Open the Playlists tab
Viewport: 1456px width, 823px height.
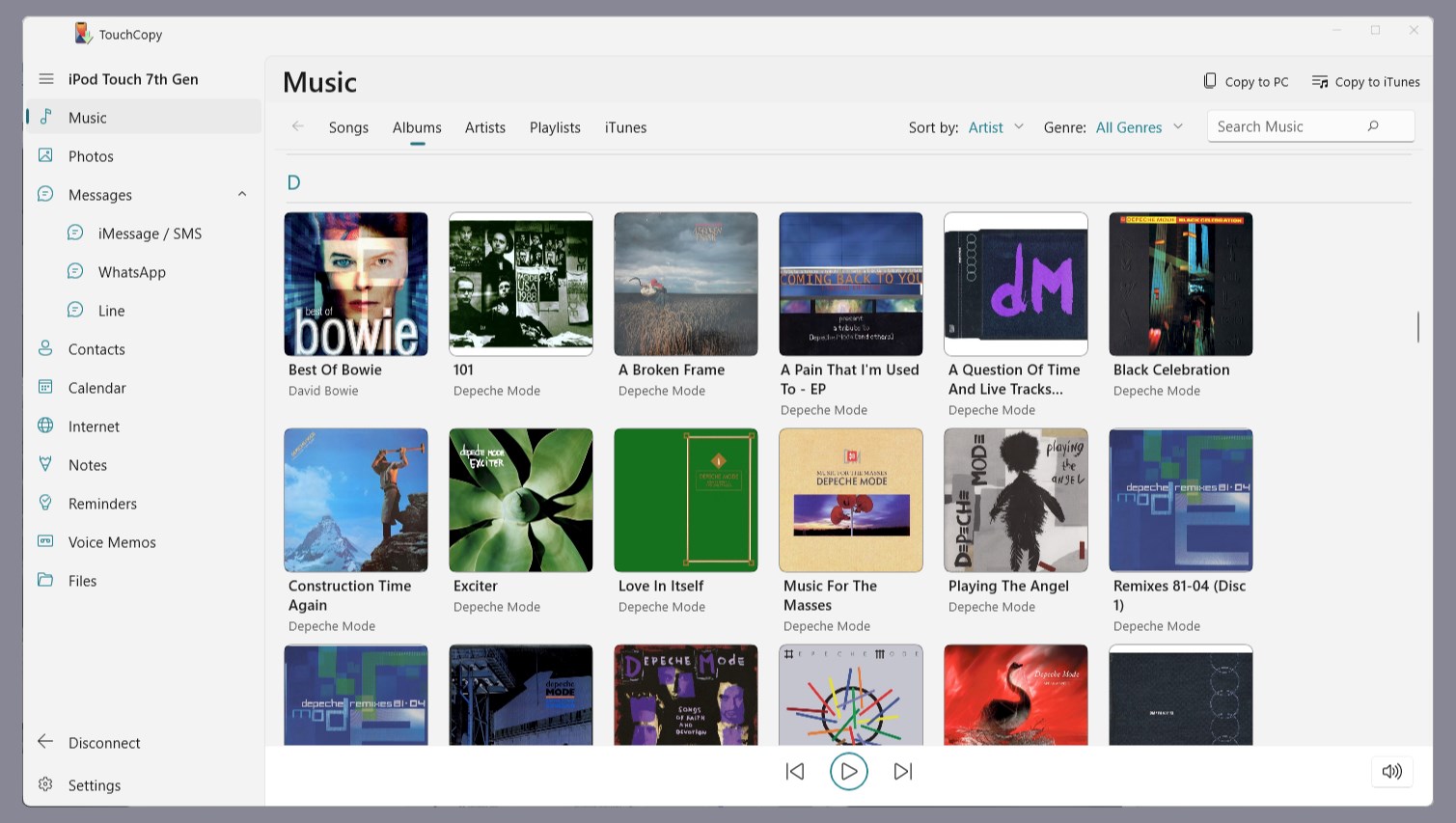point(555,127)
